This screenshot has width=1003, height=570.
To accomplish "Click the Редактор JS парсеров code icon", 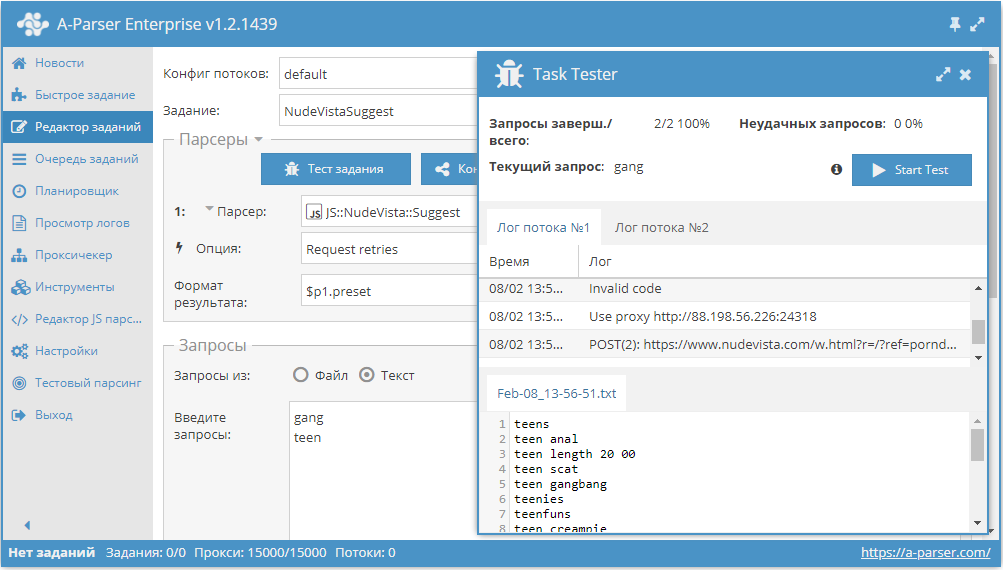I will click(20, 319).
